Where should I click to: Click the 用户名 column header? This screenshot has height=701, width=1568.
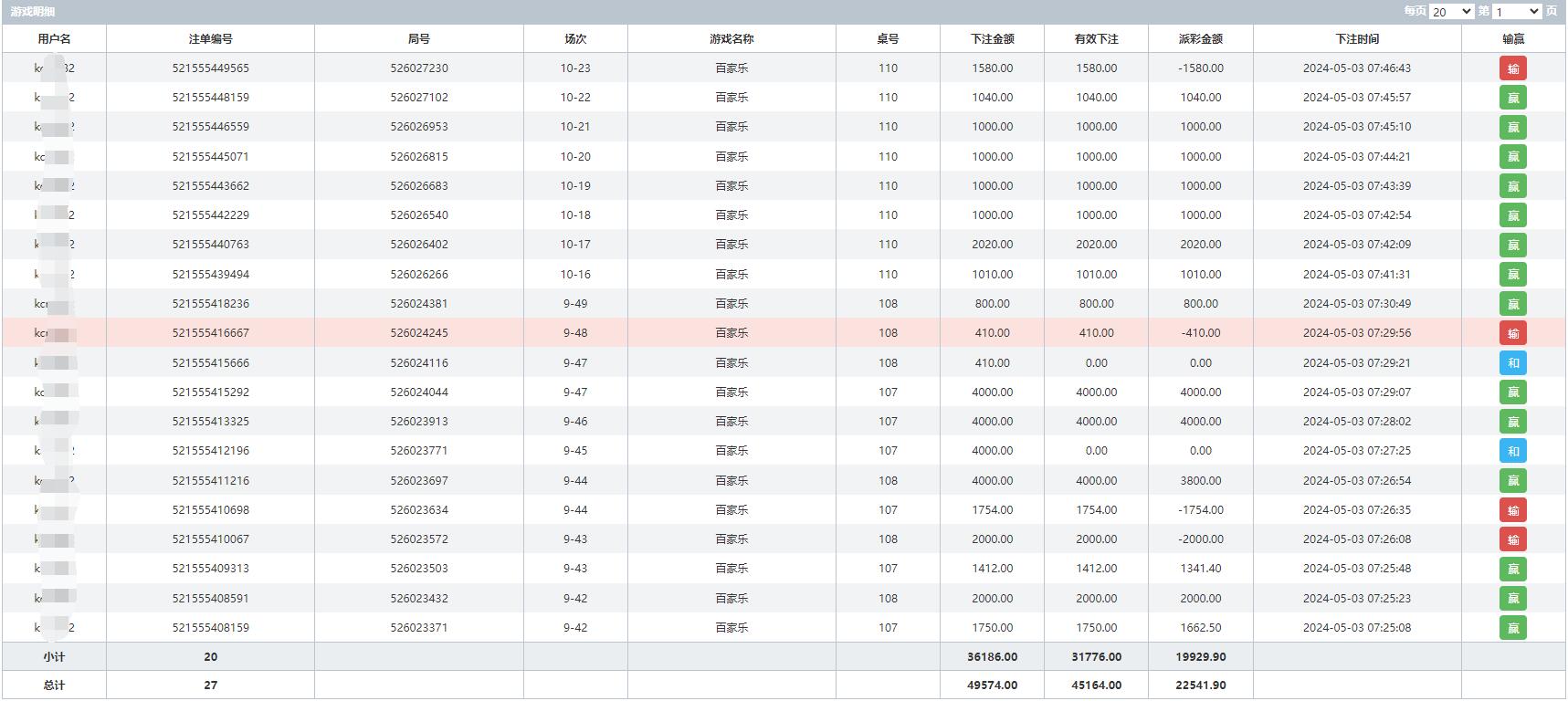[54, 39]
